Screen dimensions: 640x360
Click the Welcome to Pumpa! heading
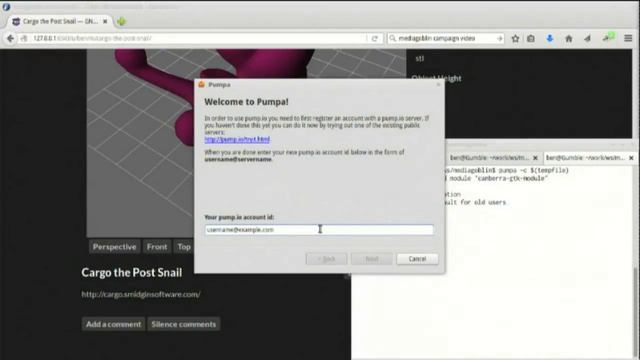[x=246, y=102]
